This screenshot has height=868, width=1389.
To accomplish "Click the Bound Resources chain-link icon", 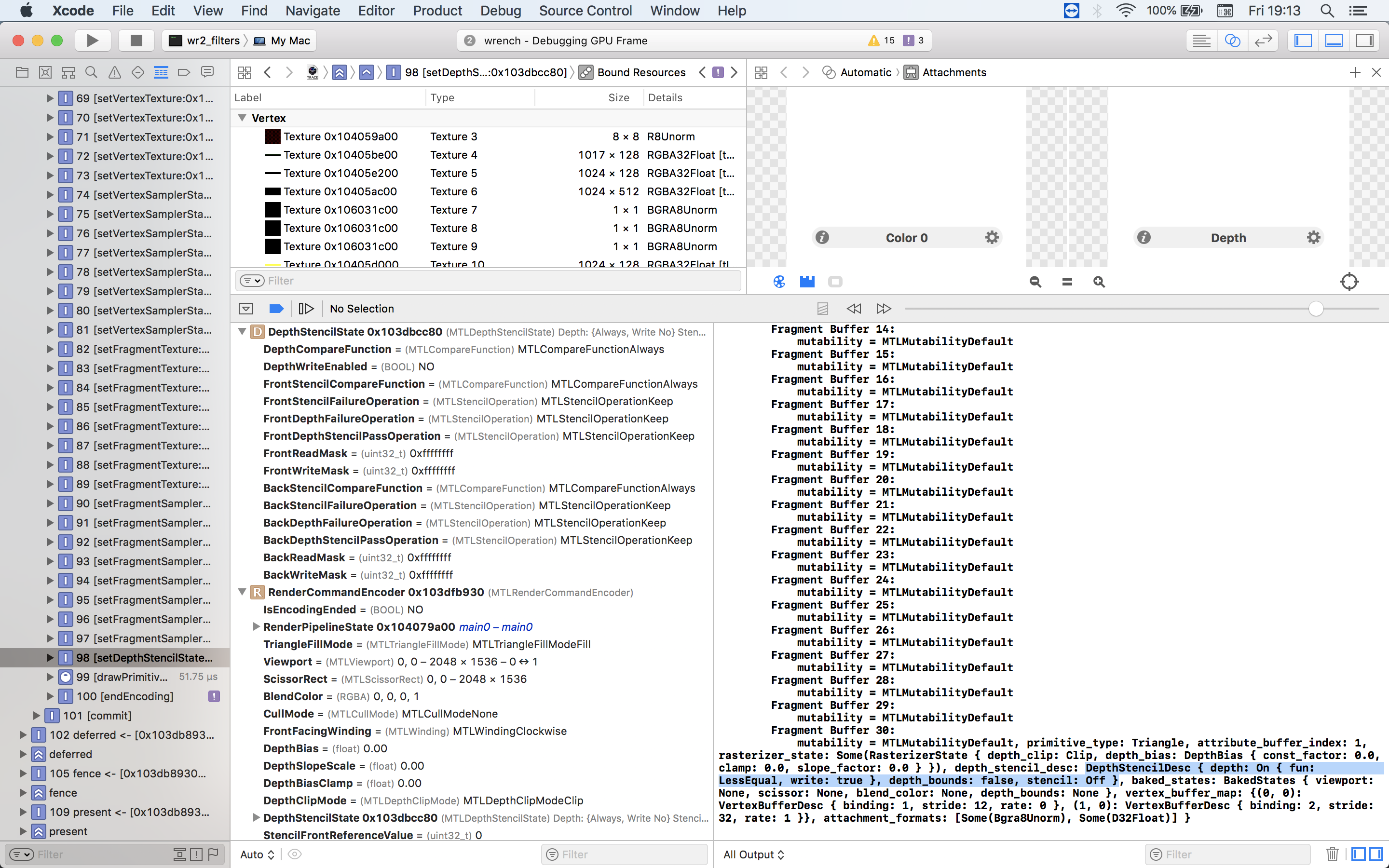I will tap(586, 72).
